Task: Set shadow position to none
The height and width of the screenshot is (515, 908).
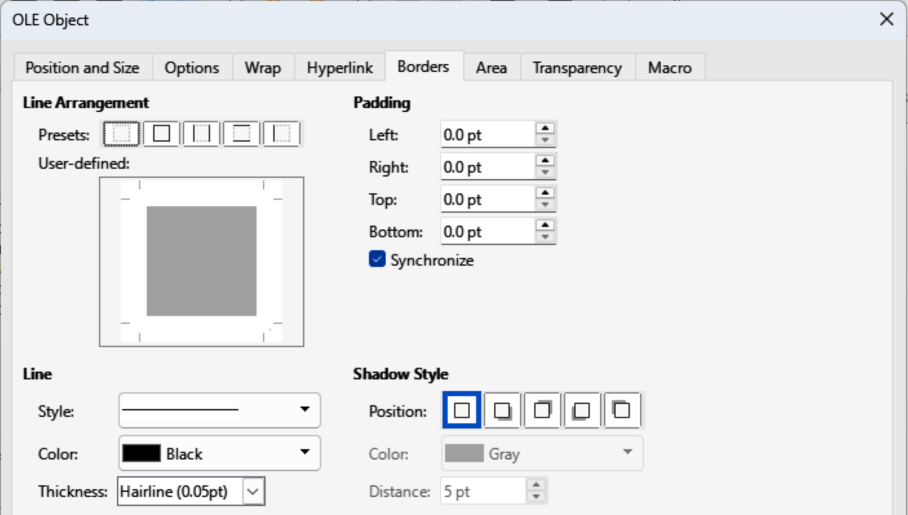Action: click(x=462, y=410)
